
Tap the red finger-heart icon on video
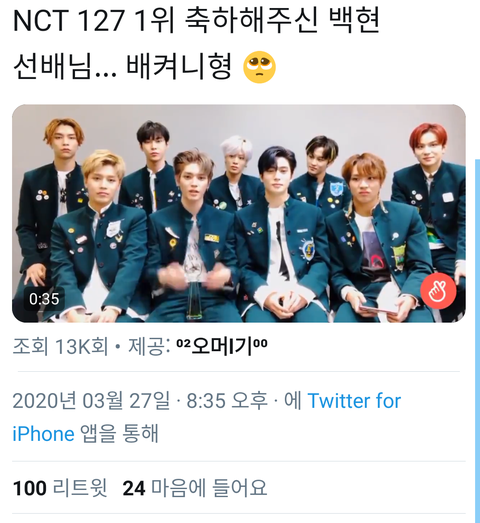[x=438, y=291]
